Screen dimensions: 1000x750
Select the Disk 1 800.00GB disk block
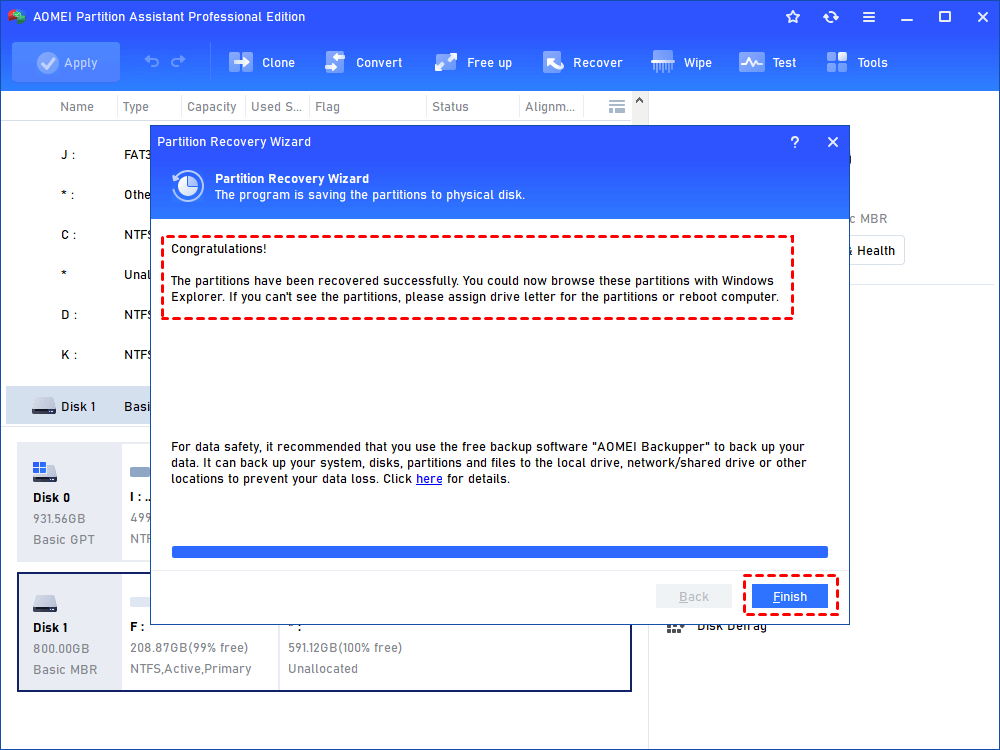70,632
